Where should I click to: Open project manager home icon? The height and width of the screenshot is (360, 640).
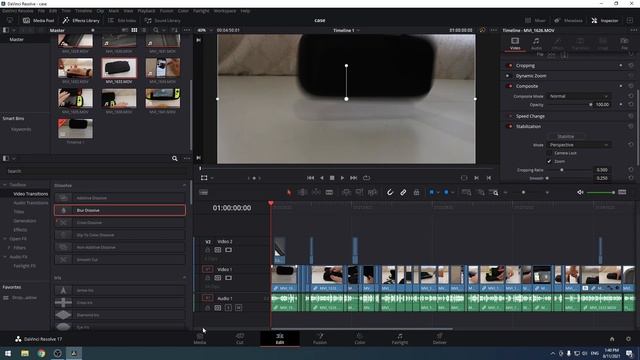click(x=612, y=339)
